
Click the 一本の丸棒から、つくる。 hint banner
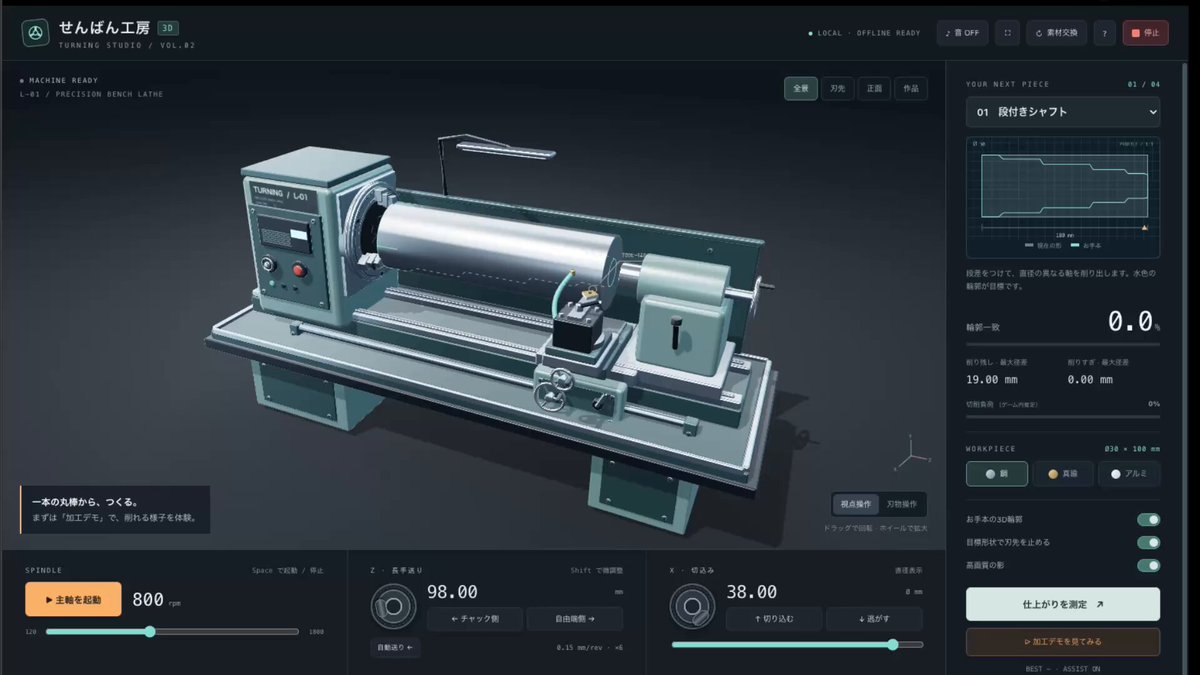click(x=115, y=510)
